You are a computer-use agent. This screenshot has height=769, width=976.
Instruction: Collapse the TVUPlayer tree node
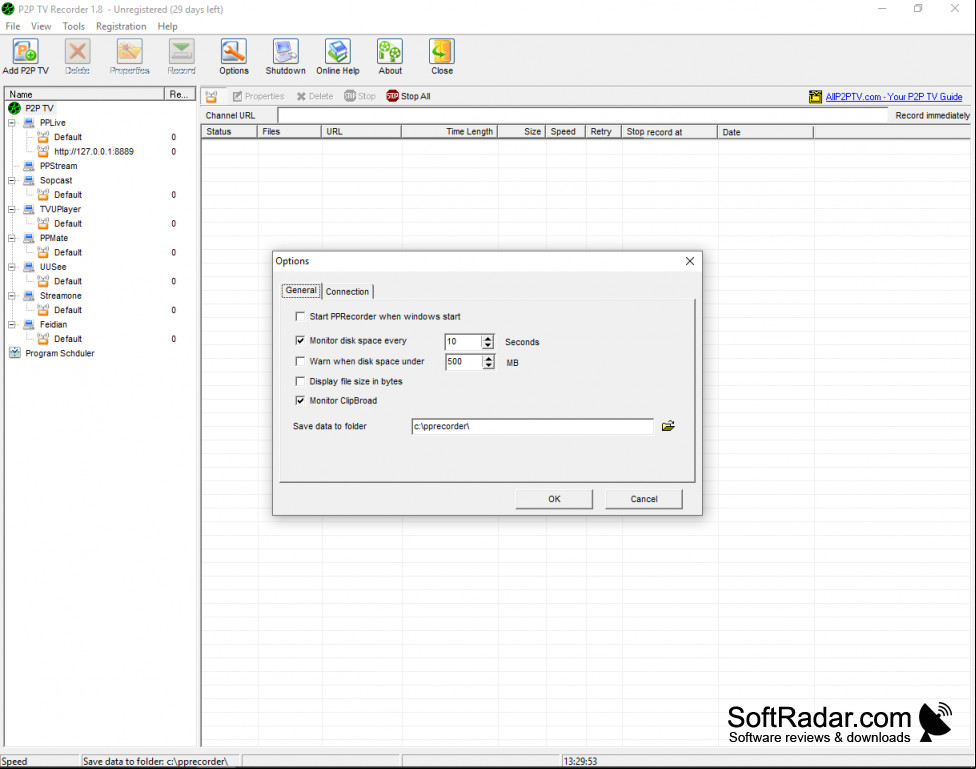pos(11,209)
